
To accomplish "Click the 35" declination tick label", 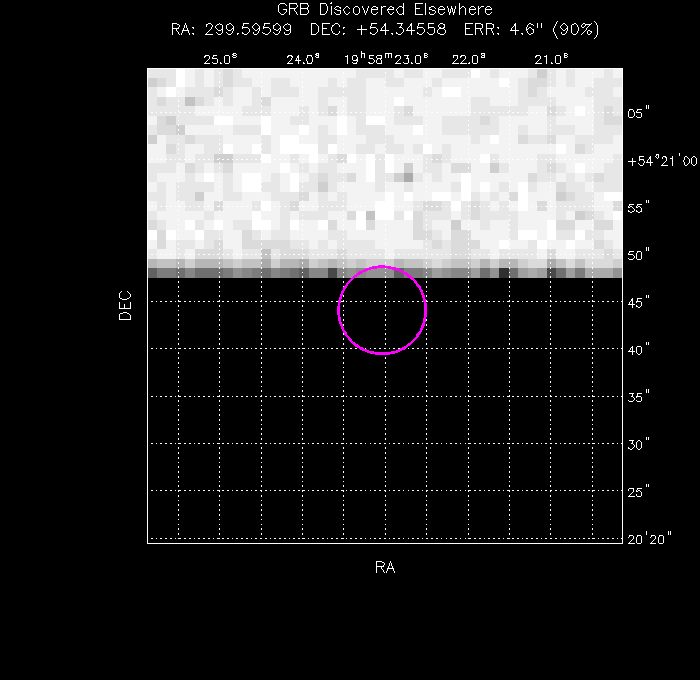I will click(x=638, y=397).
